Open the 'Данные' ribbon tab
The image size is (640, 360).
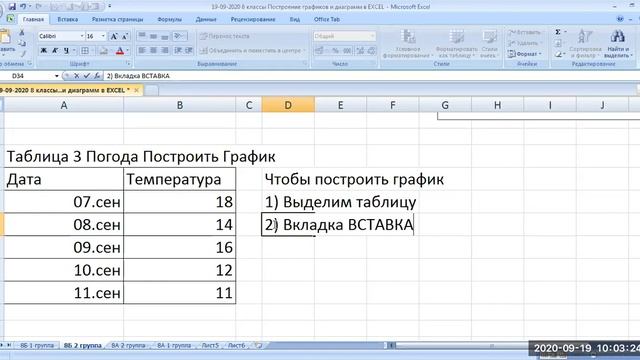[206, 19]
